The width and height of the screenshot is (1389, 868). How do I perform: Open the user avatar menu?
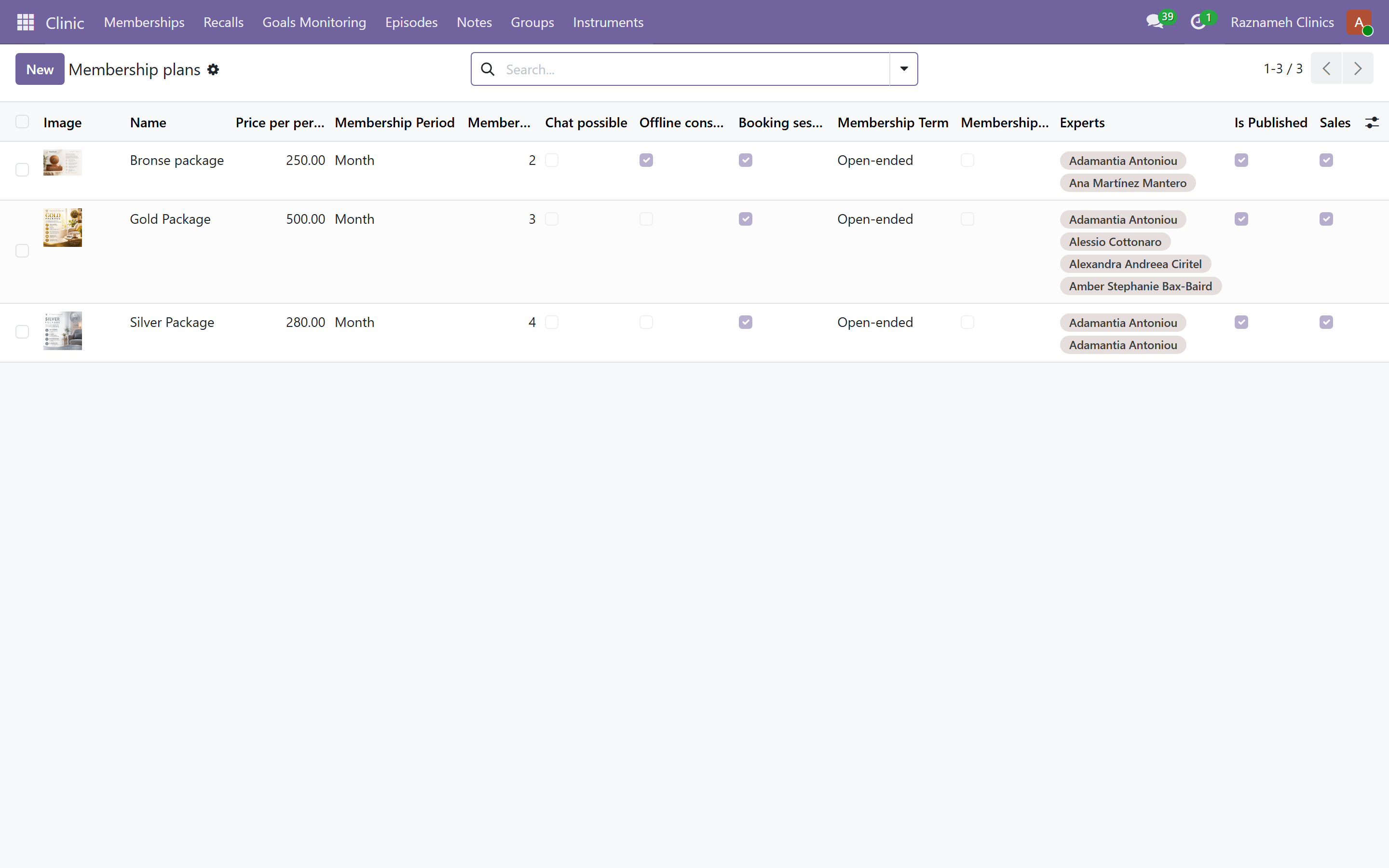(x=1359, y=22)
